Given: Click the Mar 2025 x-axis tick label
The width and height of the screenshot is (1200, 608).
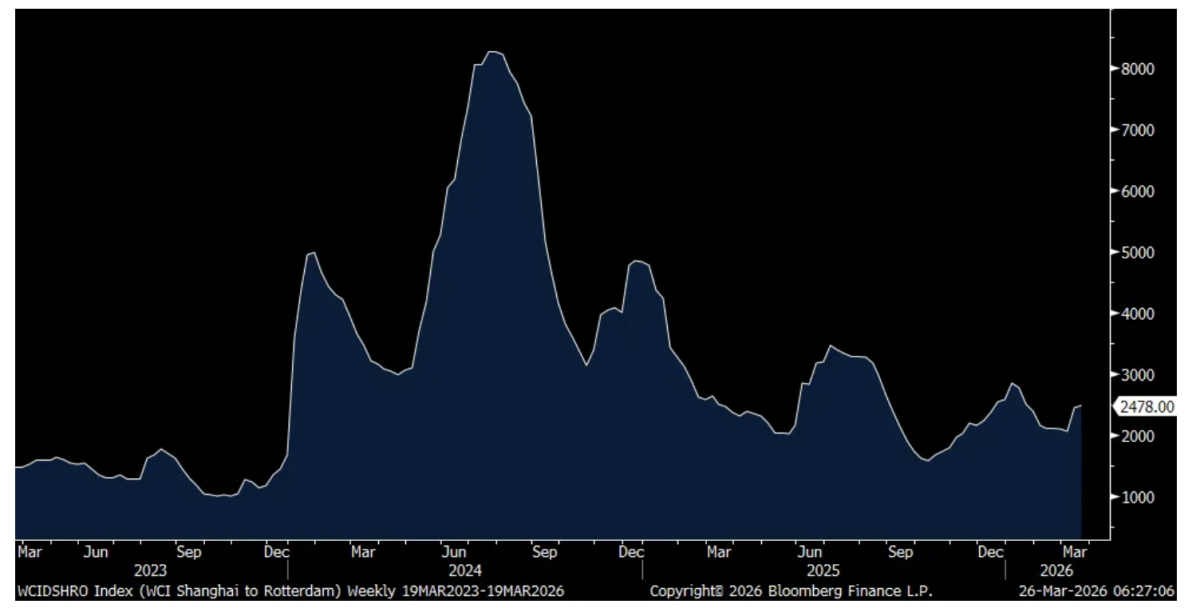Looking at the screenshot, I should click(718, 551).
